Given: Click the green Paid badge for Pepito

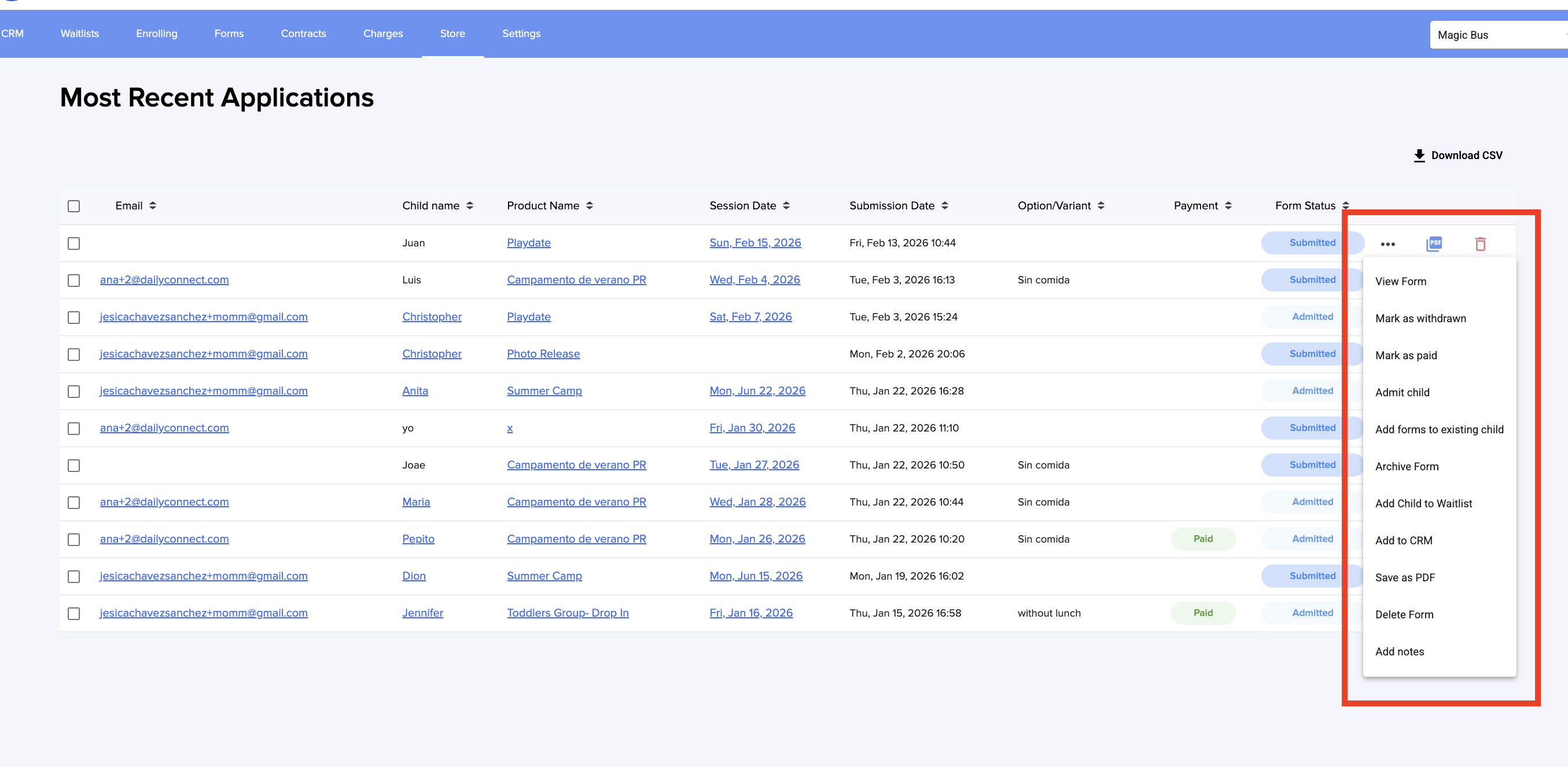Looking at the screenshot, I should (x=1203, y=539).
